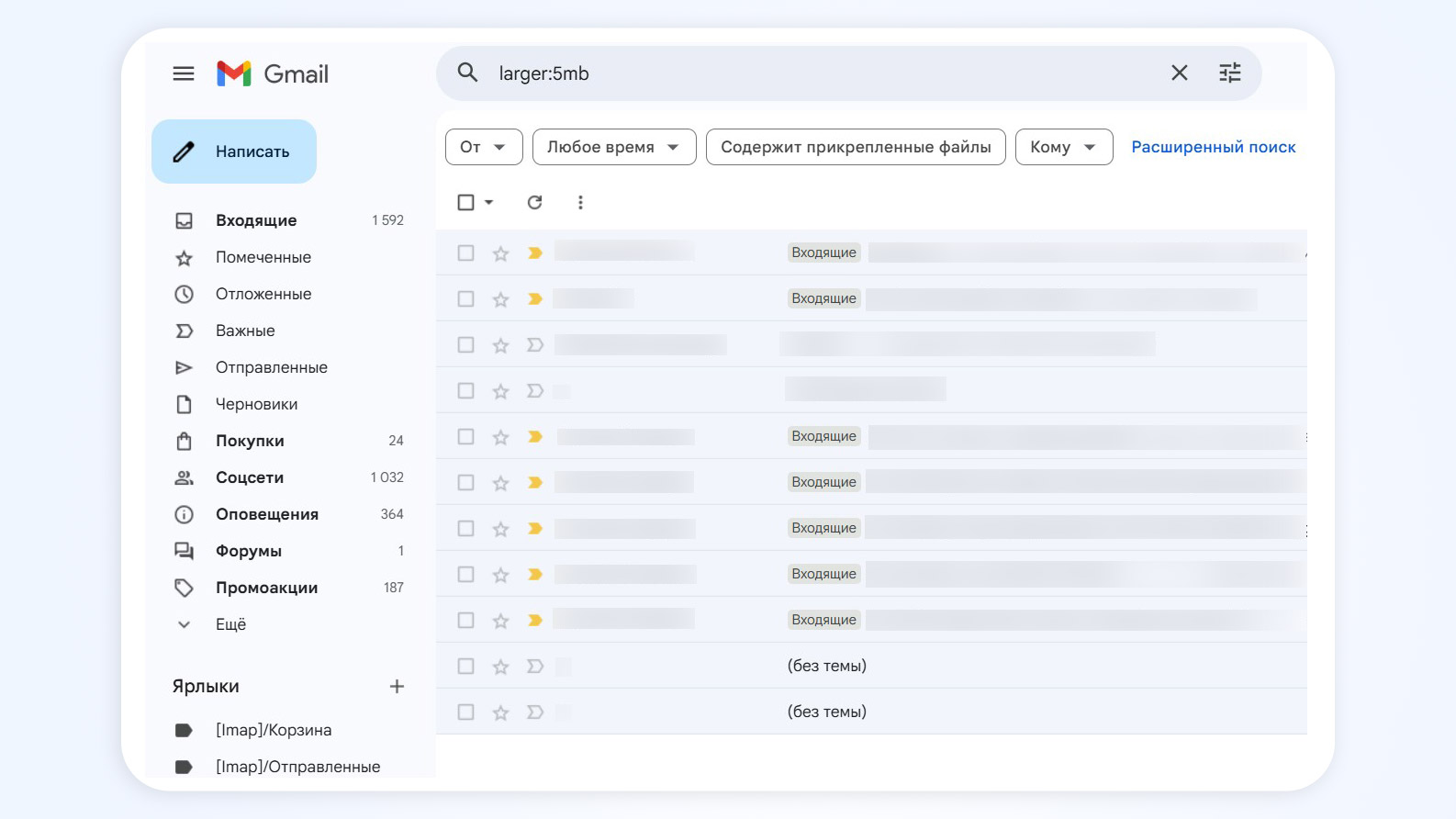Screen dimensions: 1456x819
Task: Tick the checkbox of the first email
Action: click(466, 252)
